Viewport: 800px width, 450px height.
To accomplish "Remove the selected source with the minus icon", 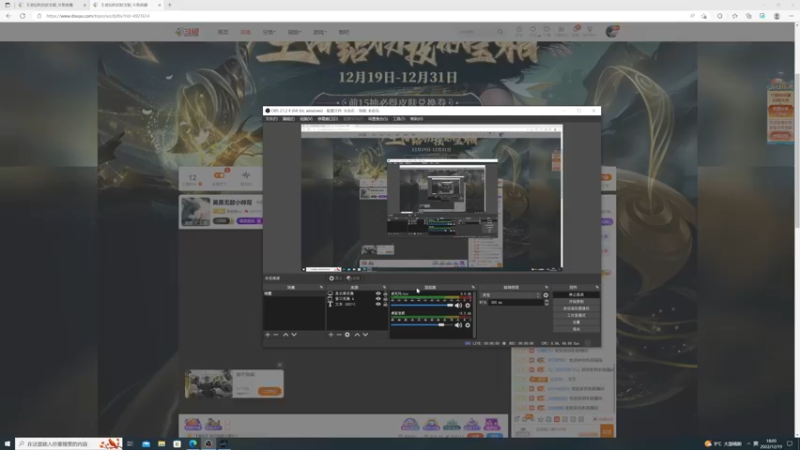I will pos(339,335).
